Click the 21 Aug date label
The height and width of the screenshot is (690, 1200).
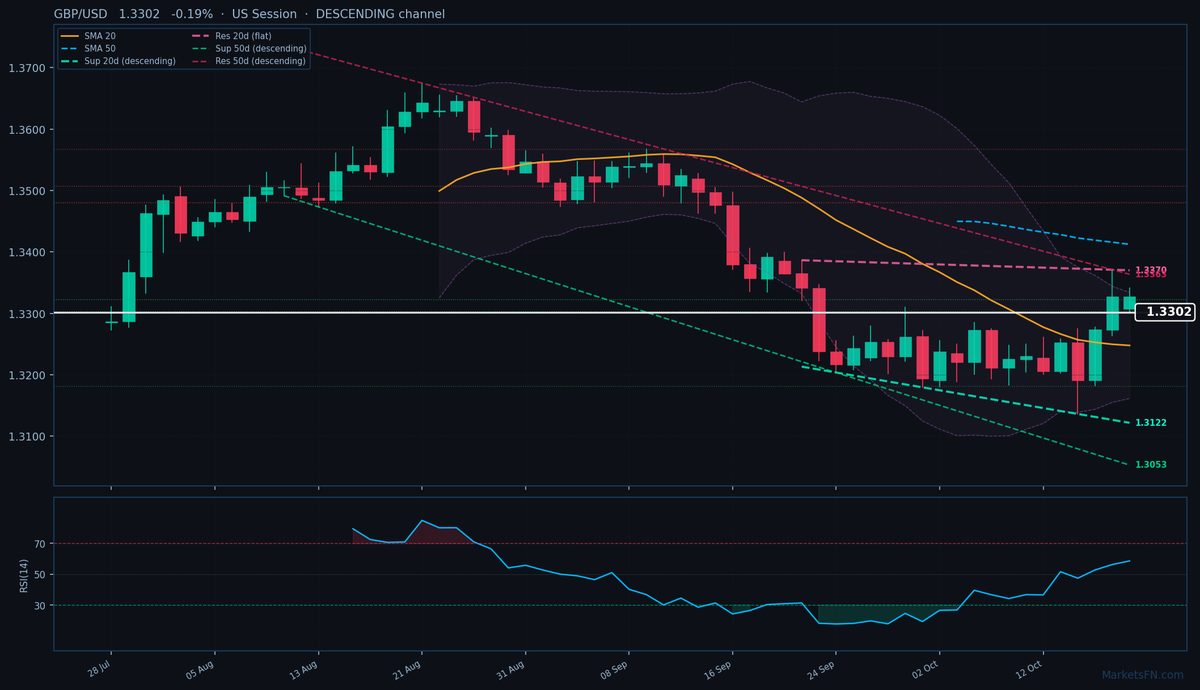tap(408, 669)
